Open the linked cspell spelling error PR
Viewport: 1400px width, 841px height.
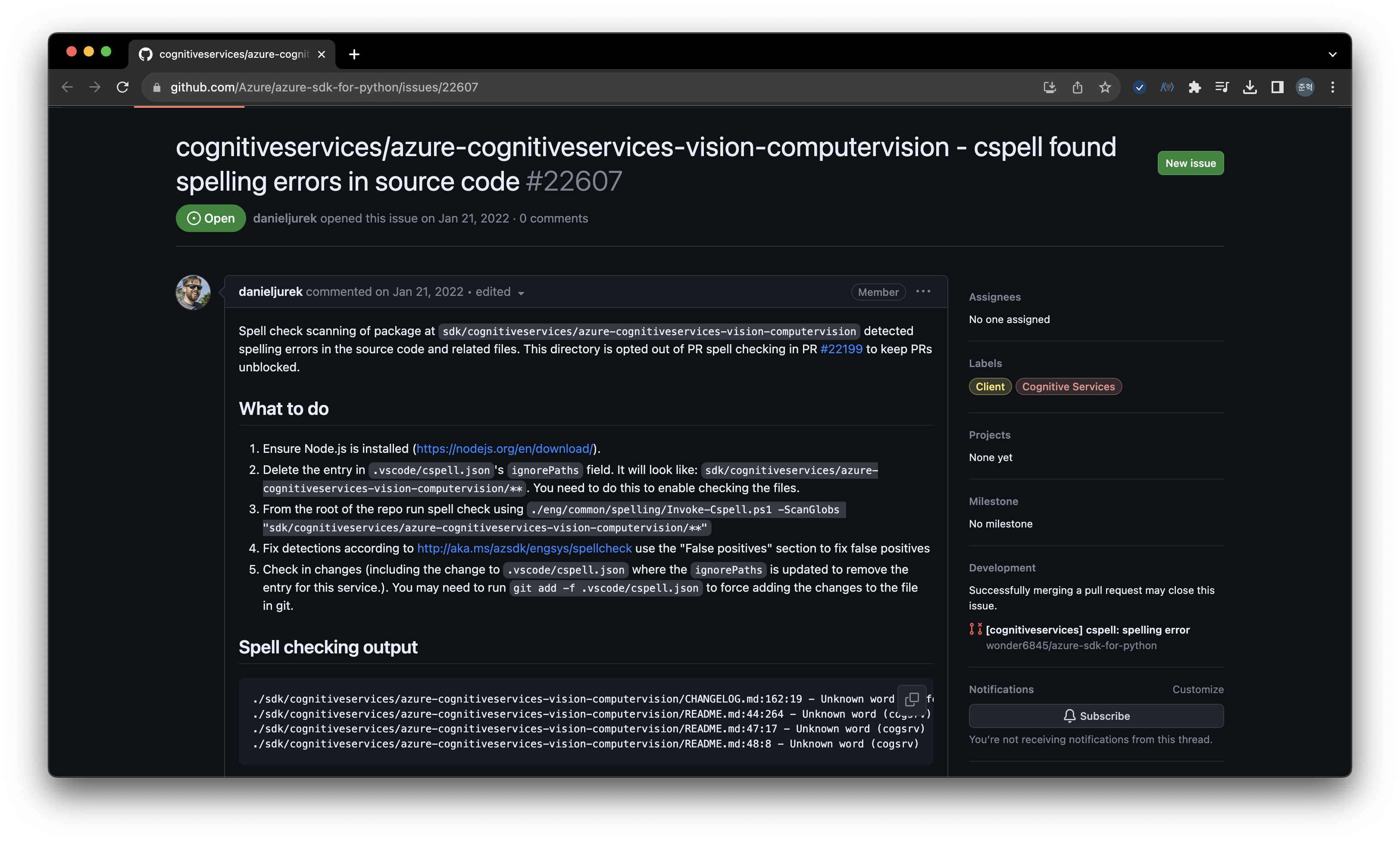[x=1087, y=630]
